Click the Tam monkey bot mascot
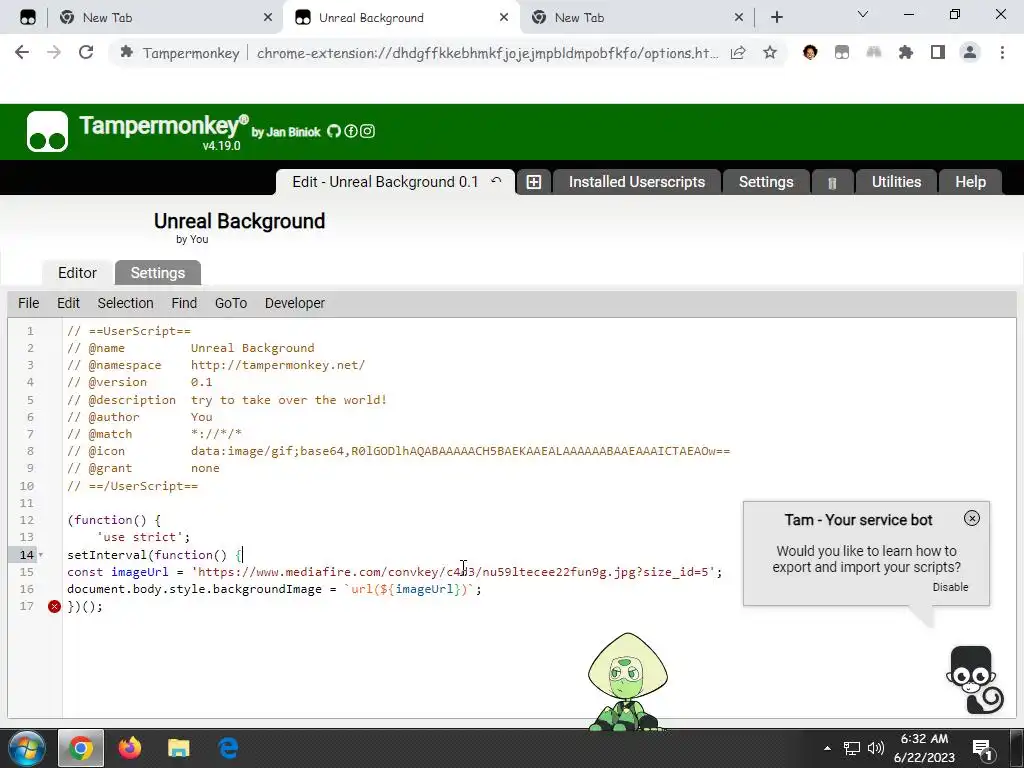 click(974, 680)
